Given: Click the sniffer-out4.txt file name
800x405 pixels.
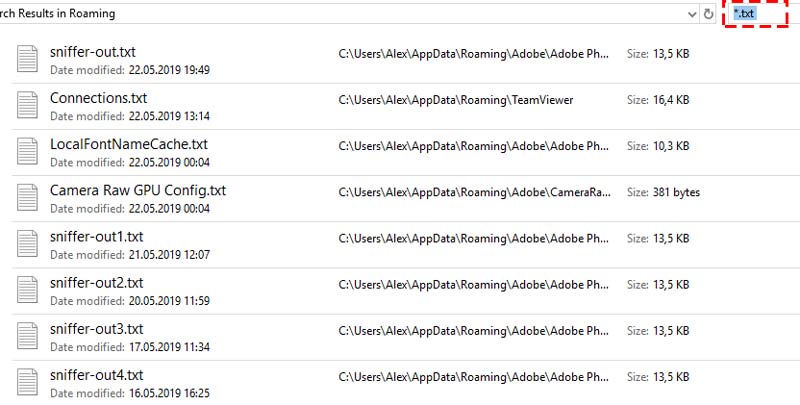Looking at the screenshot, I should pyautogui.click(x=97, y=375).
